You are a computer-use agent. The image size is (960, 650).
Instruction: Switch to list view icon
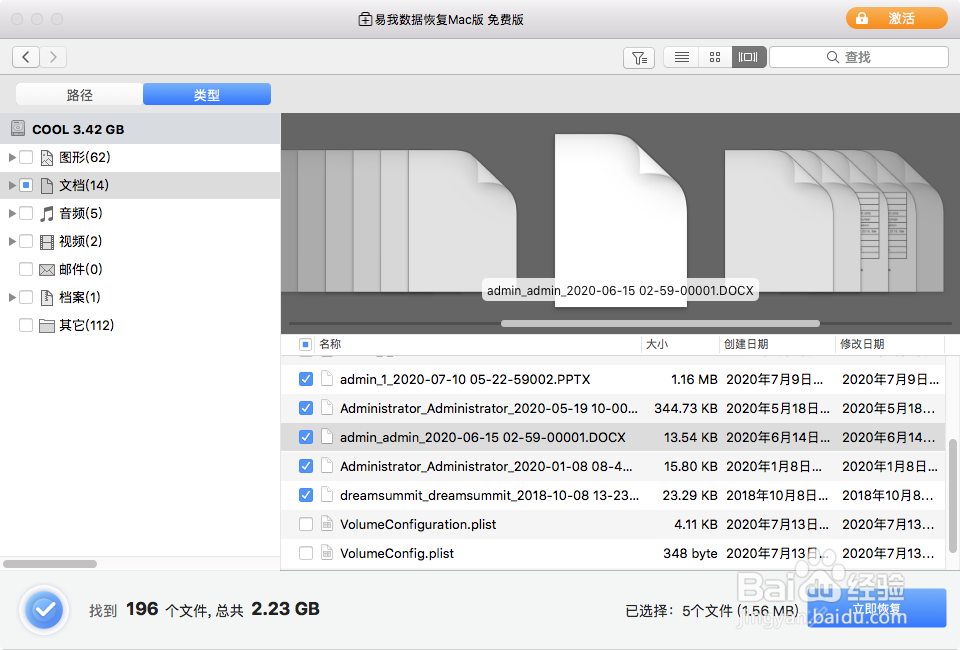tap(681, 58)
